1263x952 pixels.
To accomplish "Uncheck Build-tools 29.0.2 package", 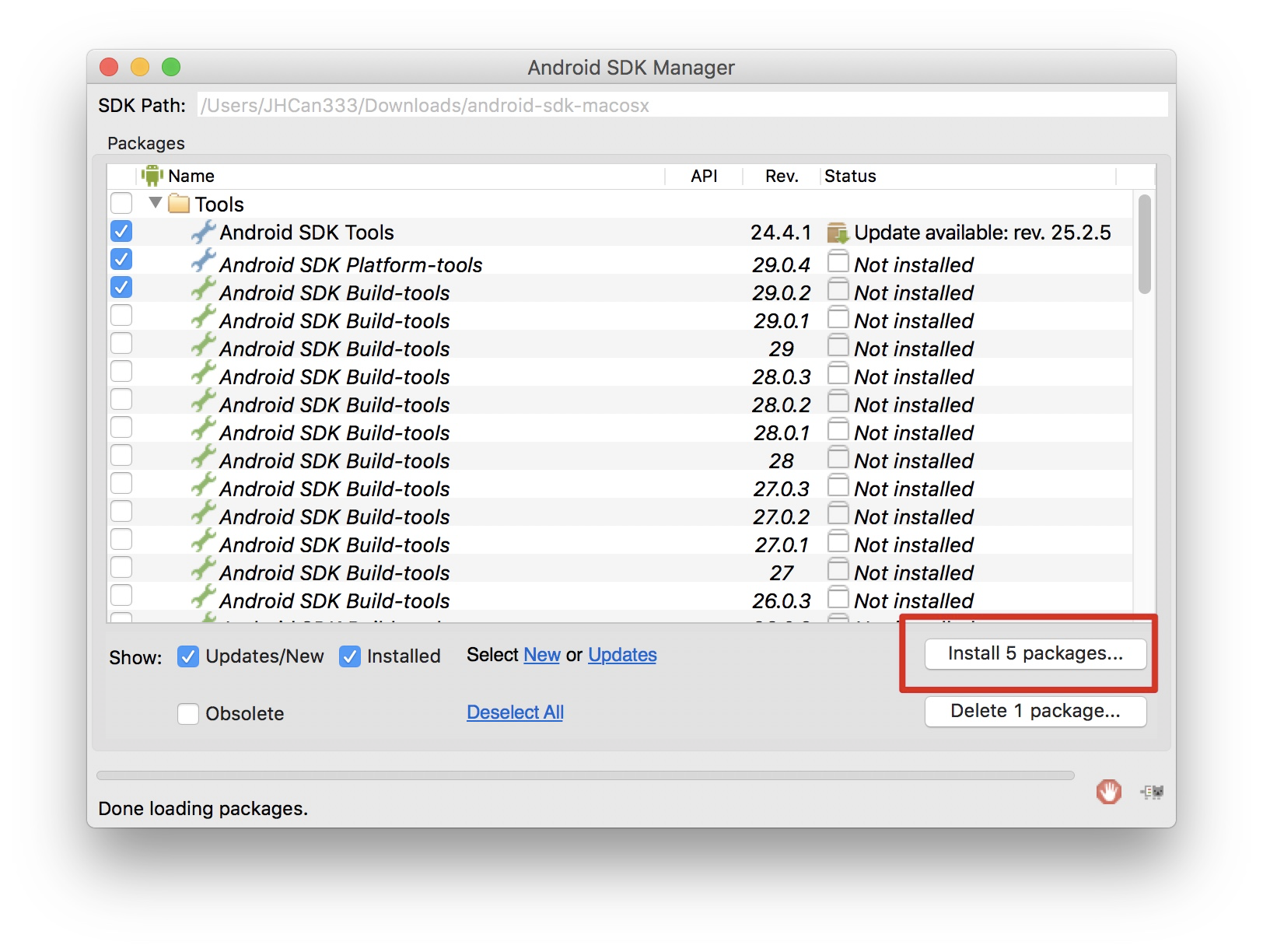I will (121, 287).
